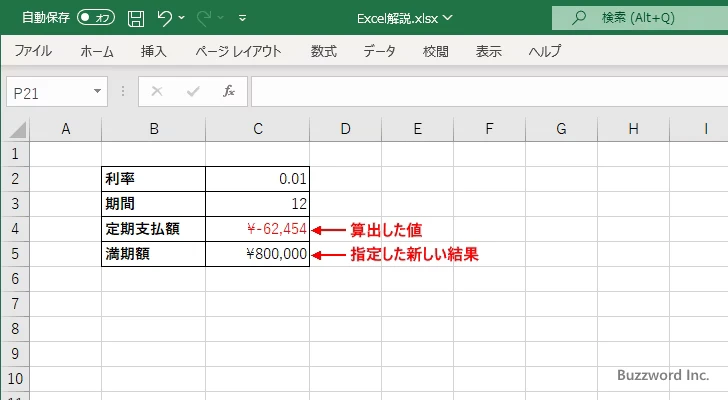Select the cell showing ¥-62,454
This screenshot has height=400, width=728.
click(x=258, y=229)
